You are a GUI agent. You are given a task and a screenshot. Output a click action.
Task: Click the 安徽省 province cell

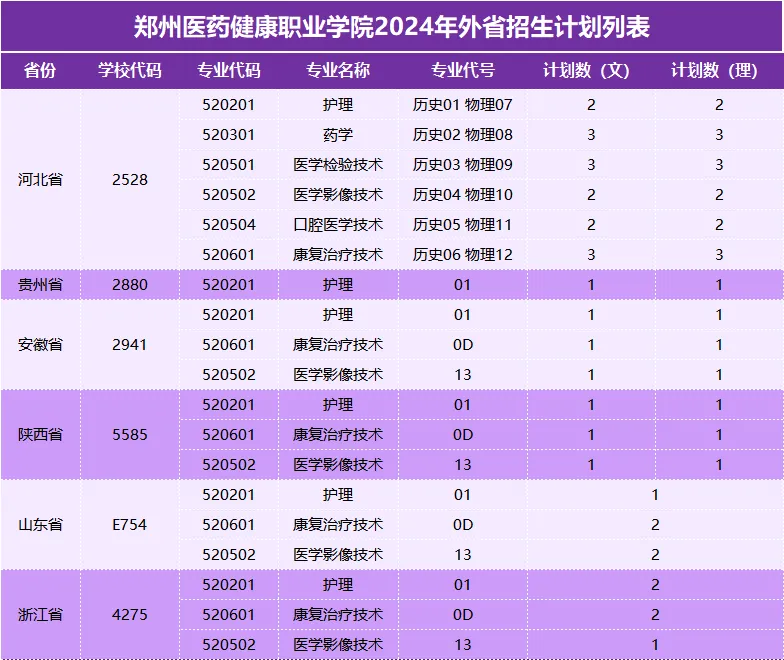[x=40, y=344]
